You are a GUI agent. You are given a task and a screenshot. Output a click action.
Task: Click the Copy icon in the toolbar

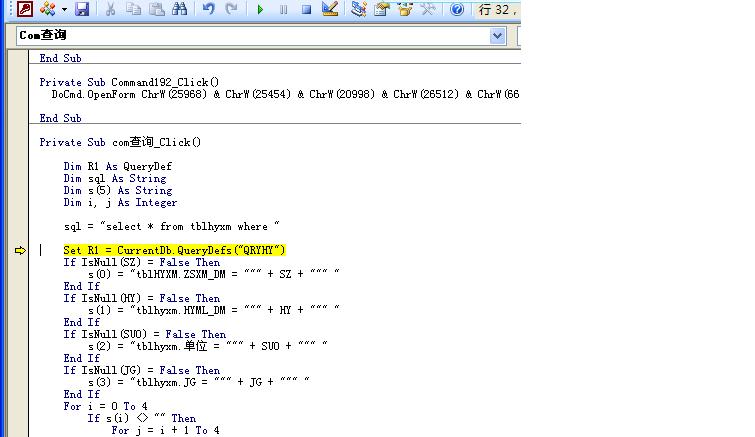(133, 9)
